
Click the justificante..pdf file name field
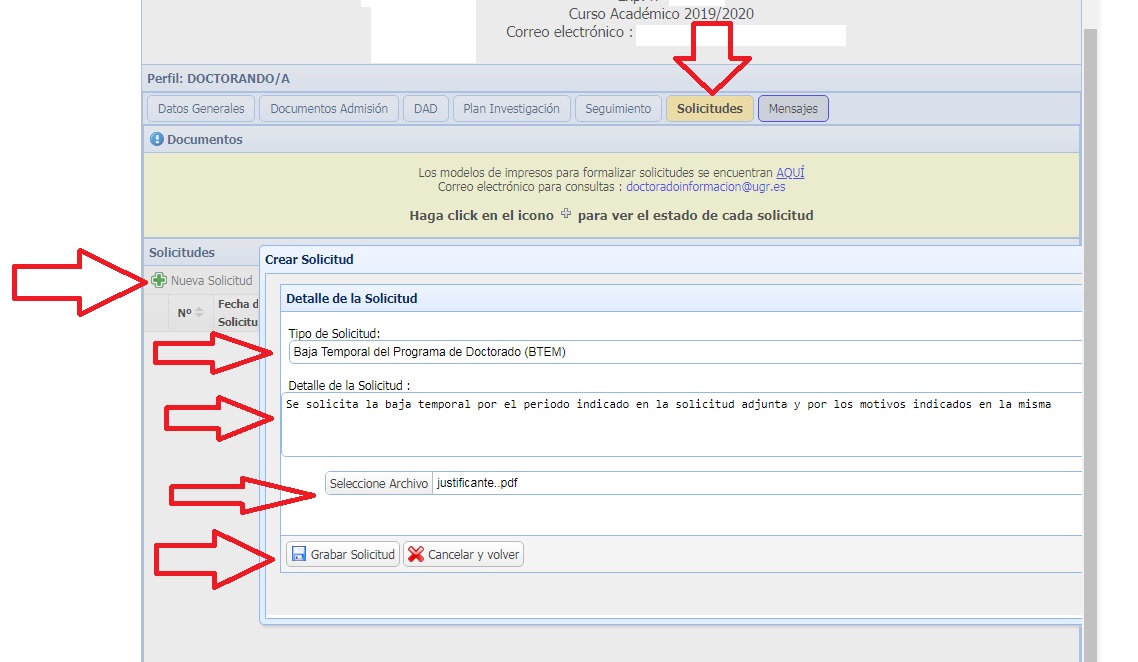tap(755, 483)
